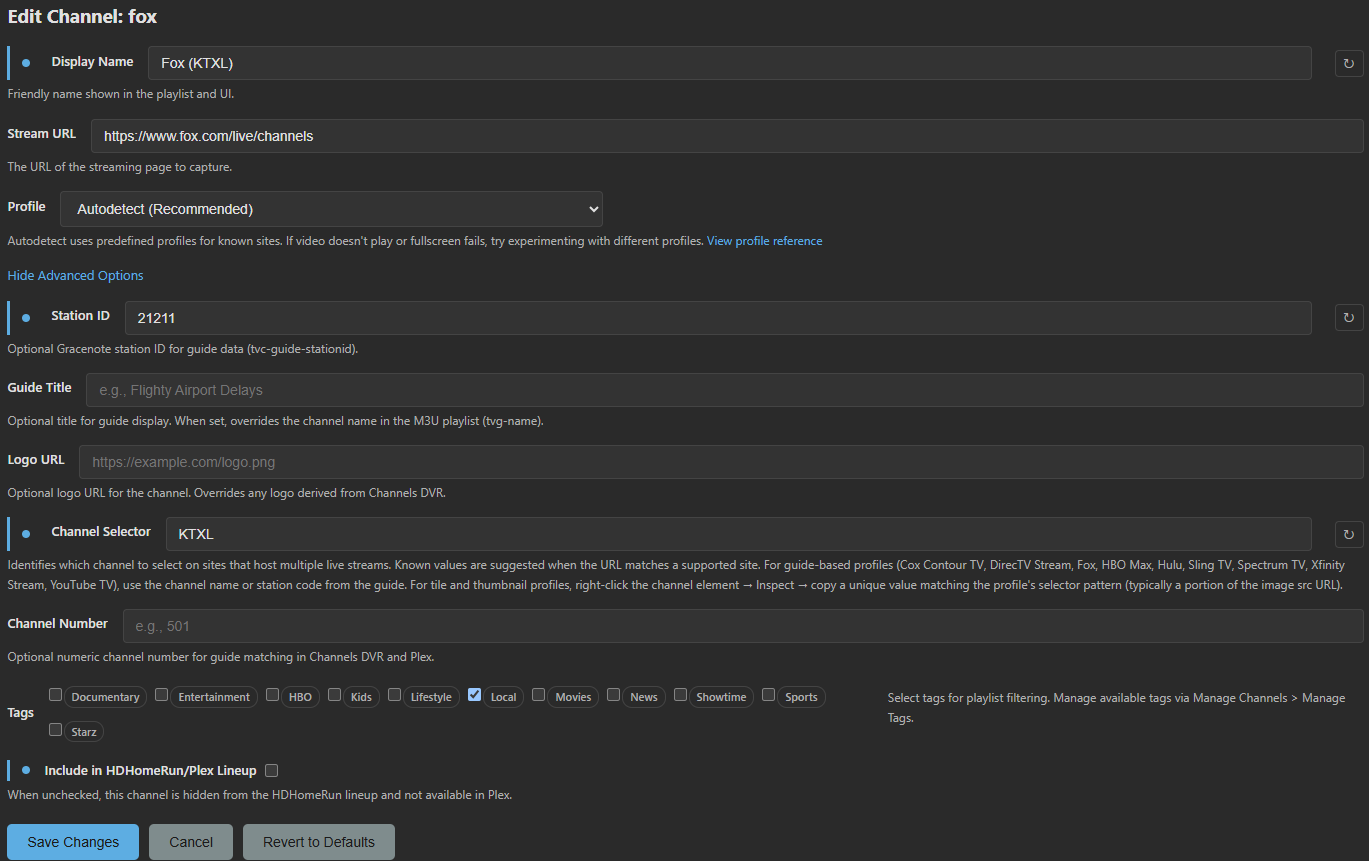Image resolution: width=1369 pixels, height=861 pixels.
Task: Open the View profile reference link
Action: pos(765,241)
